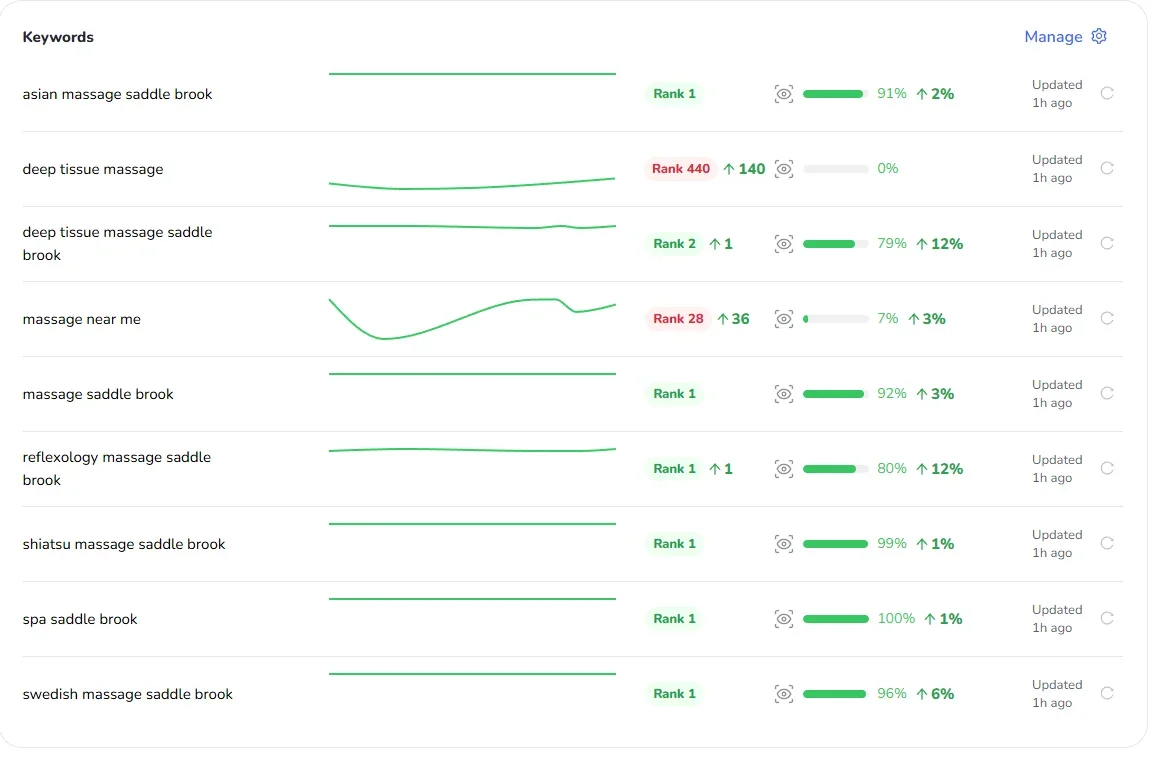Refresh the reflexology massage saddle brook keyword
The image size is (1156, 757).
[1107, 468]
